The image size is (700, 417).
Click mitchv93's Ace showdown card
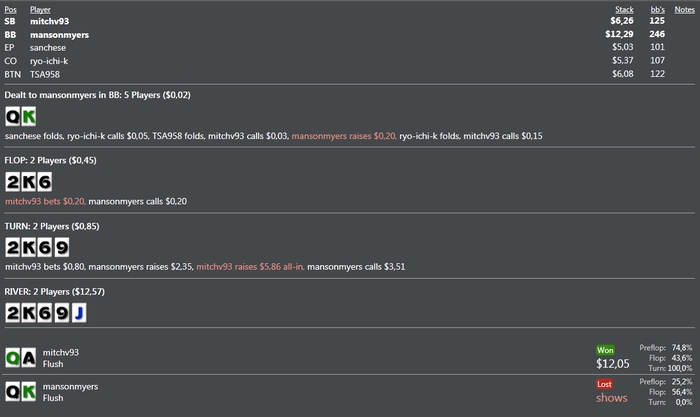coord(29,358)
